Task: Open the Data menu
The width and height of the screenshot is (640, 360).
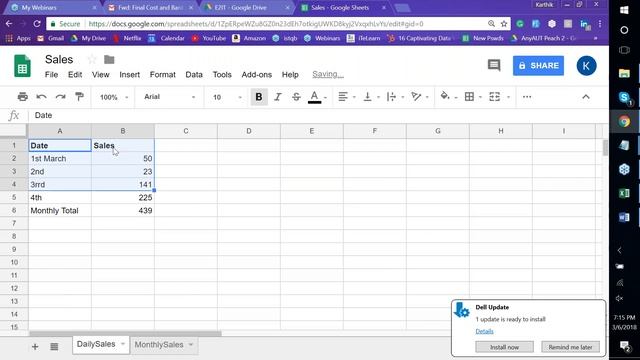Action: click(x=194, y=75)
